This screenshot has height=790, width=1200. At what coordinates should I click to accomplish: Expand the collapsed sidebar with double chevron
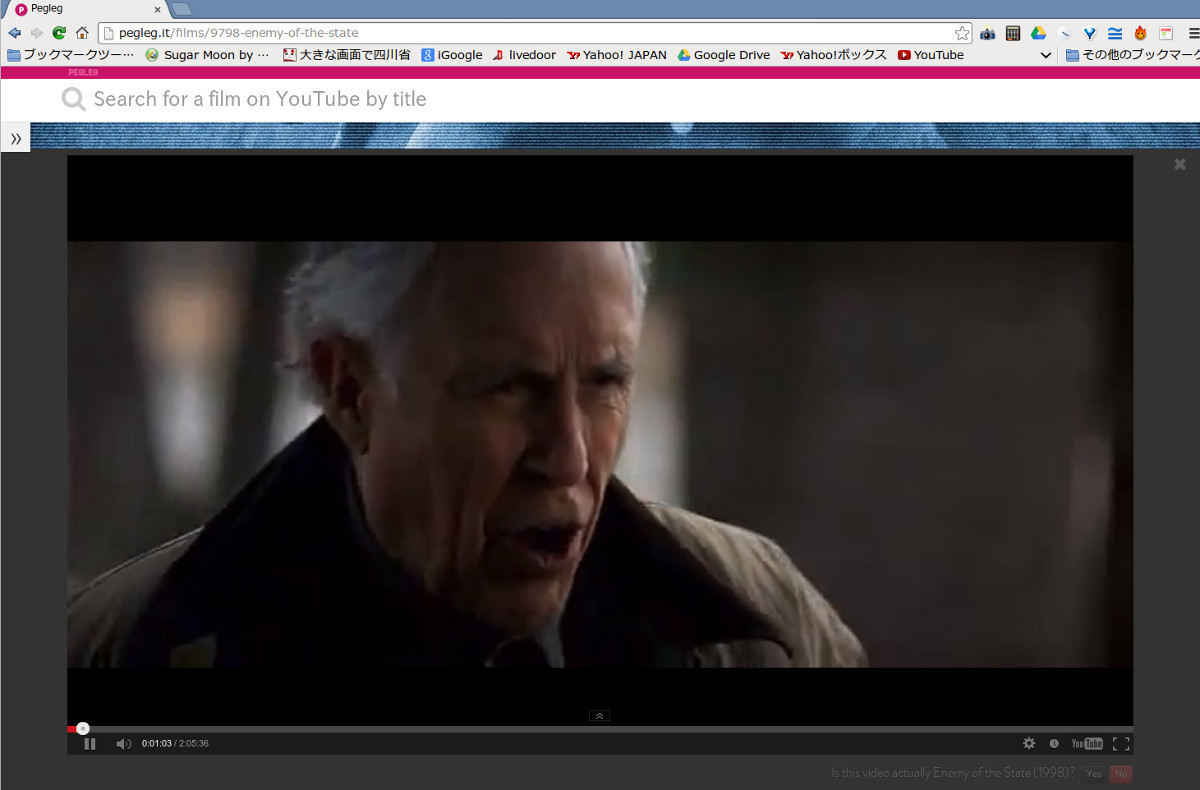pyautogui.click(x=15, y=139)
